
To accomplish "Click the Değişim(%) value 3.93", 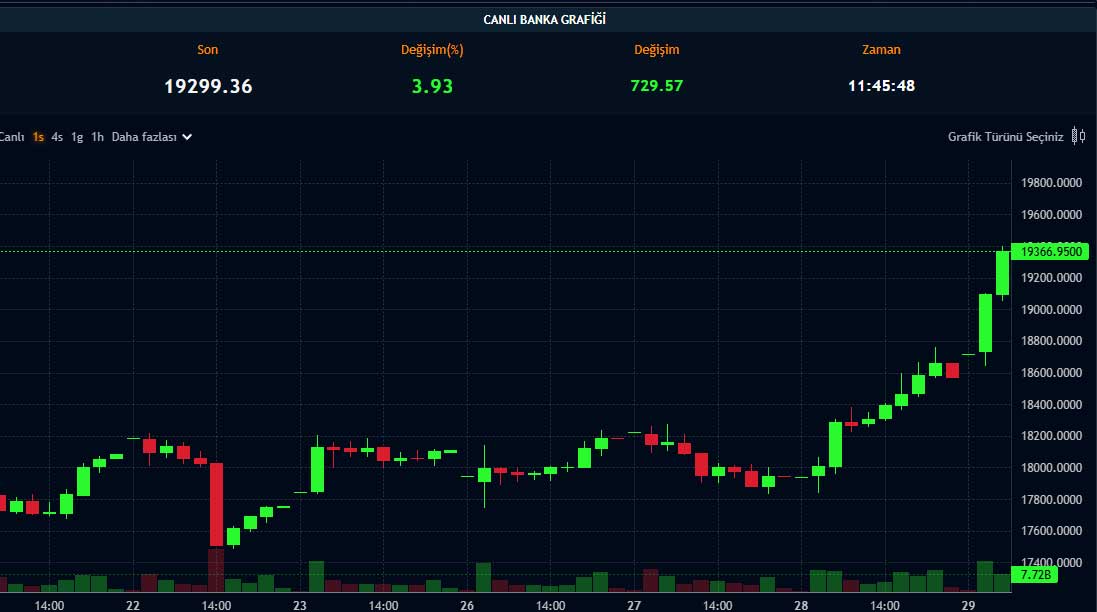I will tap(432, 86).
